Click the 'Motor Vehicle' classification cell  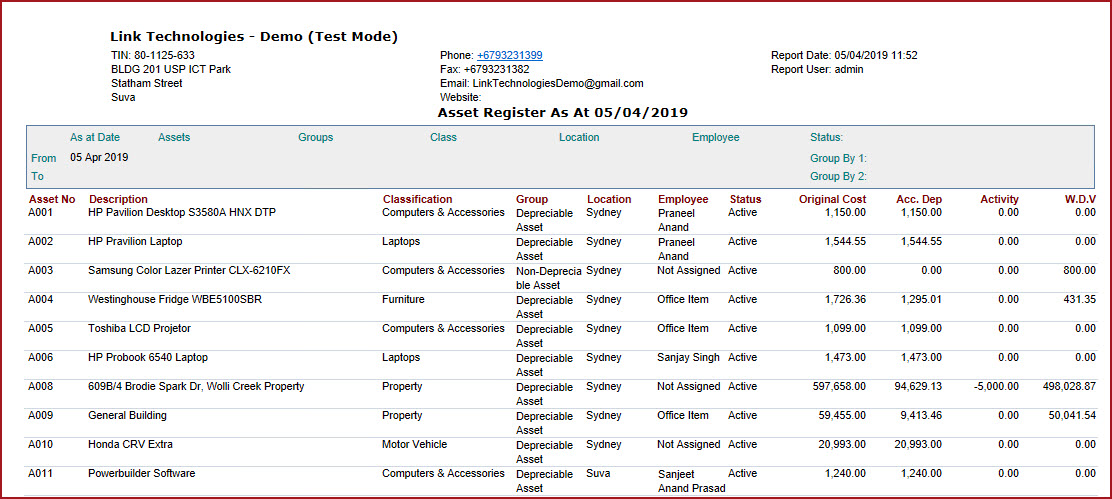coord(415,444)
